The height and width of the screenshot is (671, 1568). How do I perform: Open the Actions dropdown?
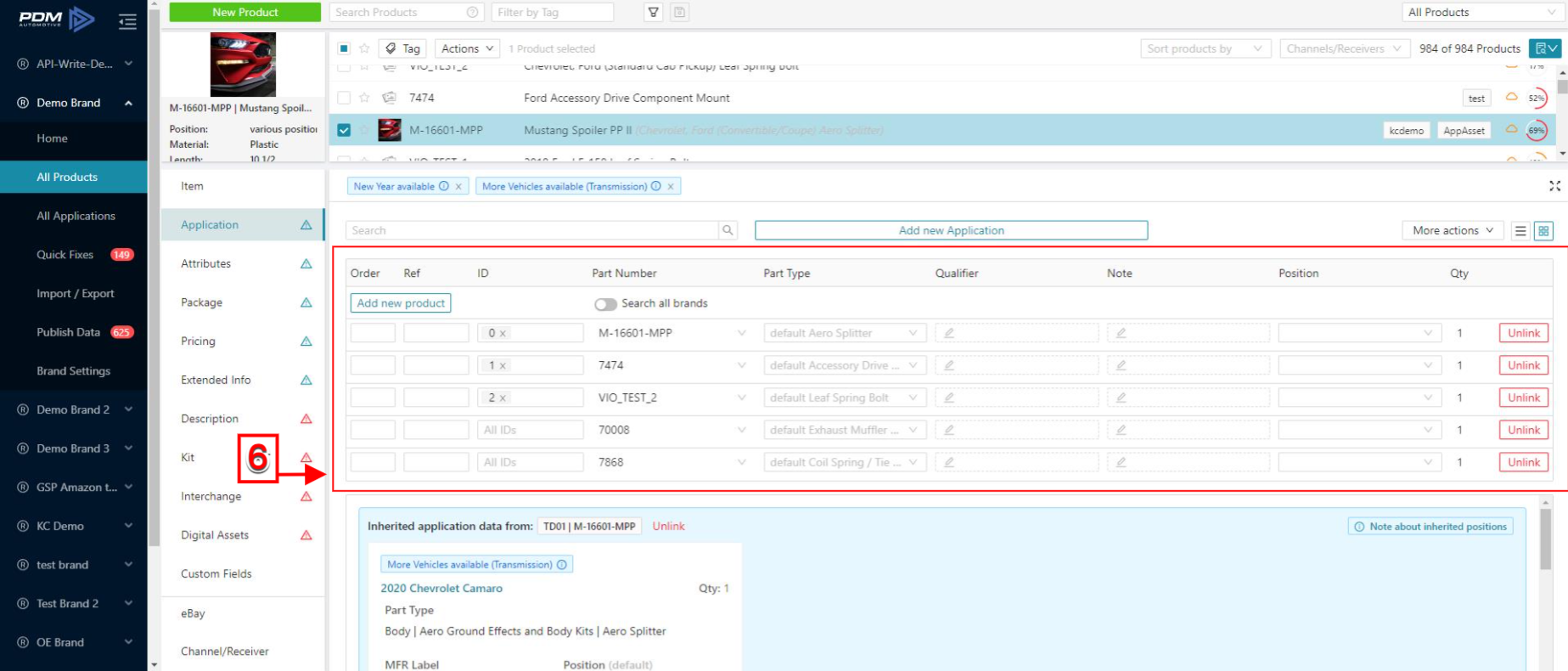point(467,48)
